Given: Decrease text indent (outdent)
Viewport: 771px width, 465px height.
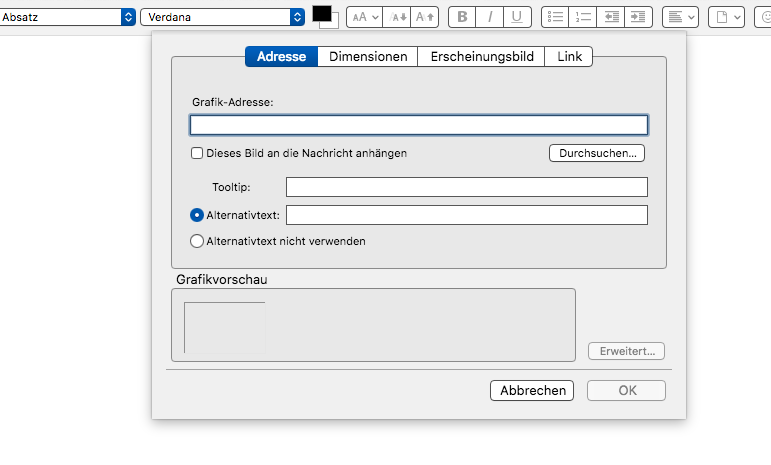Looking at the screenshot, I should (x=612, y=17).
